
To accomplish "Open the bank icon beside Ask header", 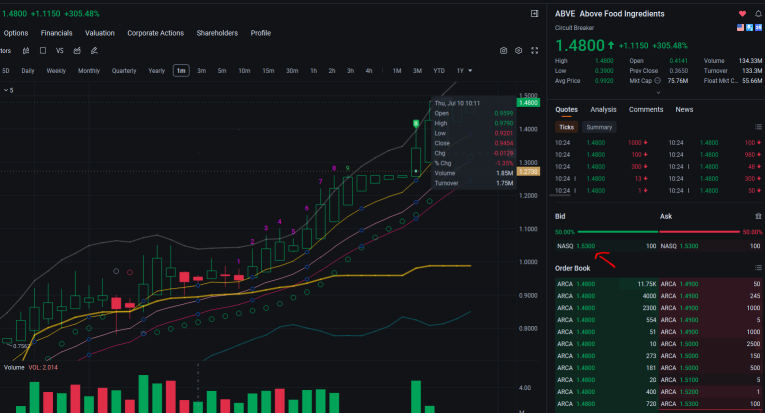I will point(758,216).
